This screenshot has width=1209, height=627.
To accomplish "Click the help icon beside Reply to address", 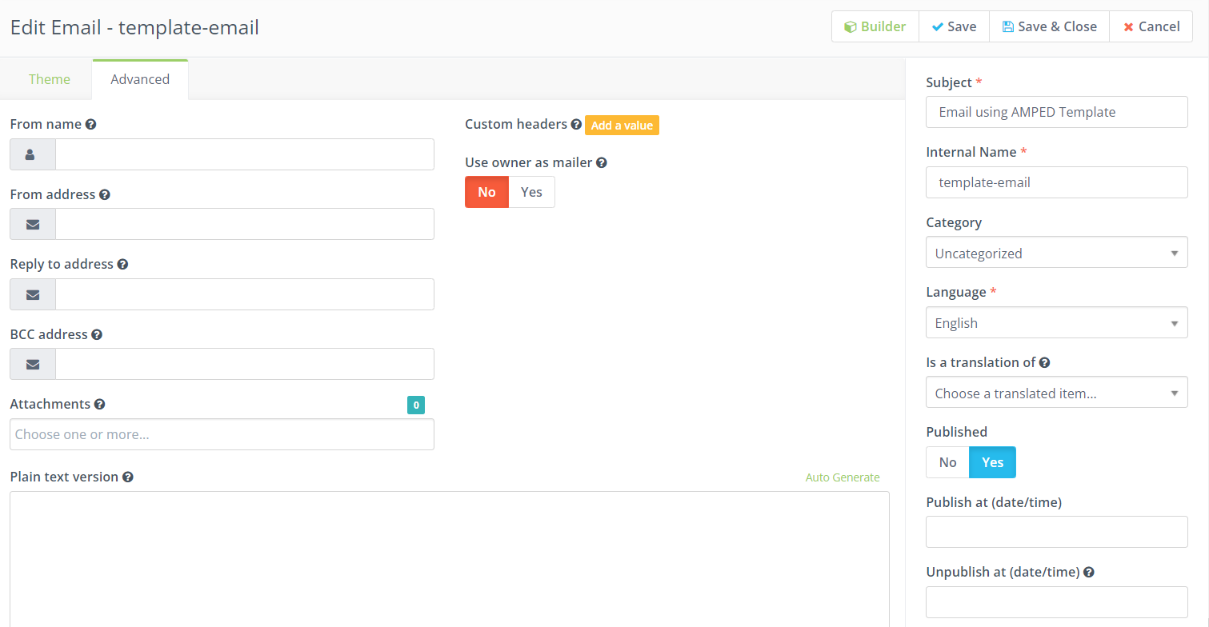I will [123, 265].
